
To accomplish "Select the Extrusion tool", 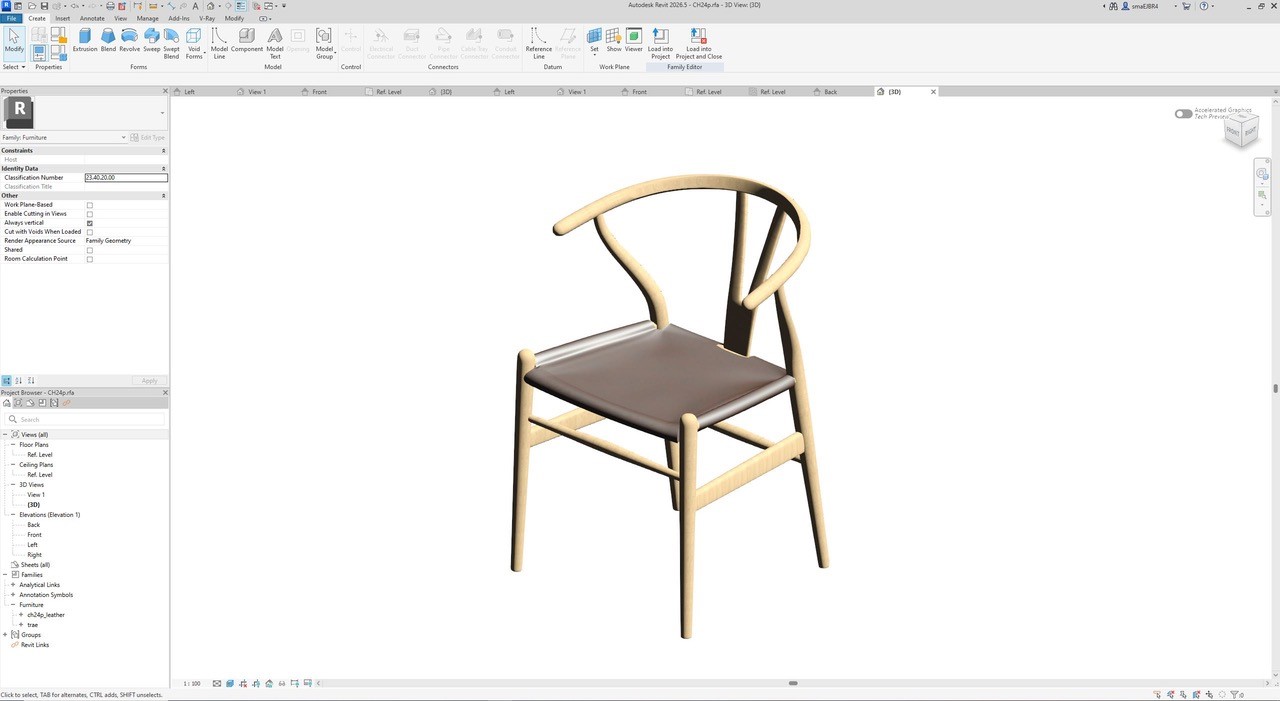I will pyautogui.click(x=85, y=40).
